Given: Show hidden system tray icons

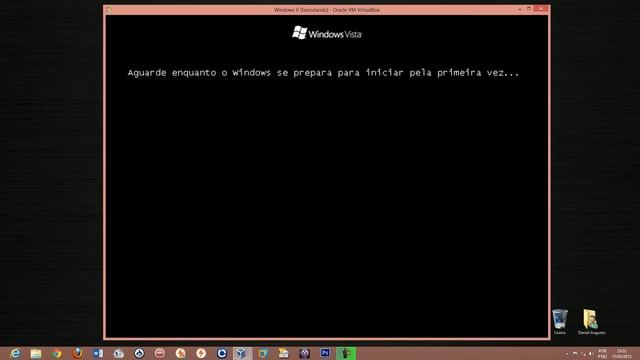Looking at the screenshot, I should click(x=567, y=354).
